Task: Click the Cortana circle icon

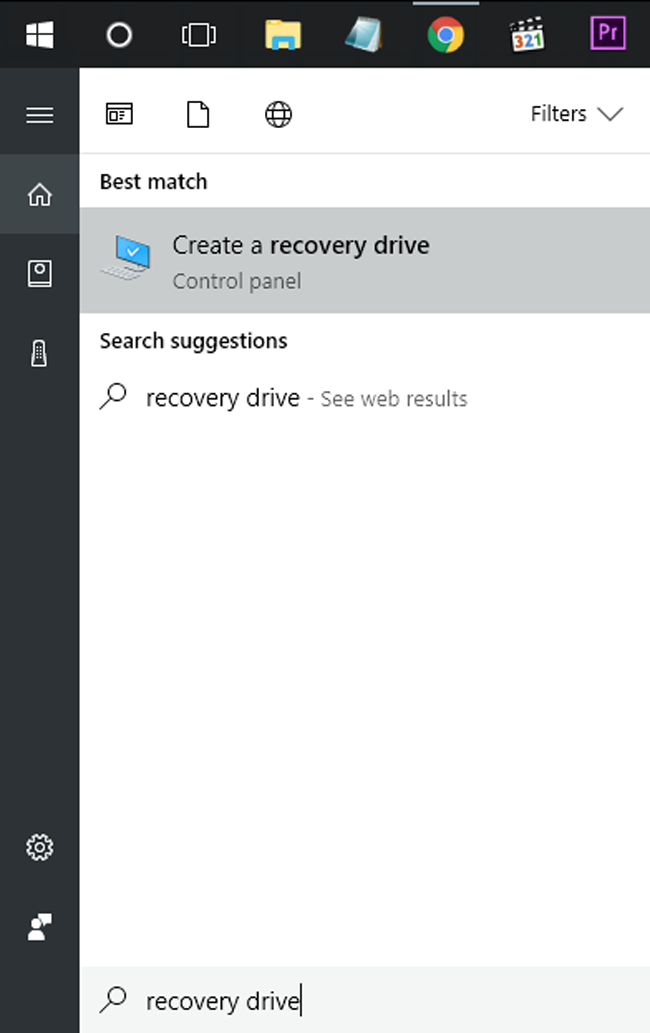Action: 119,35
